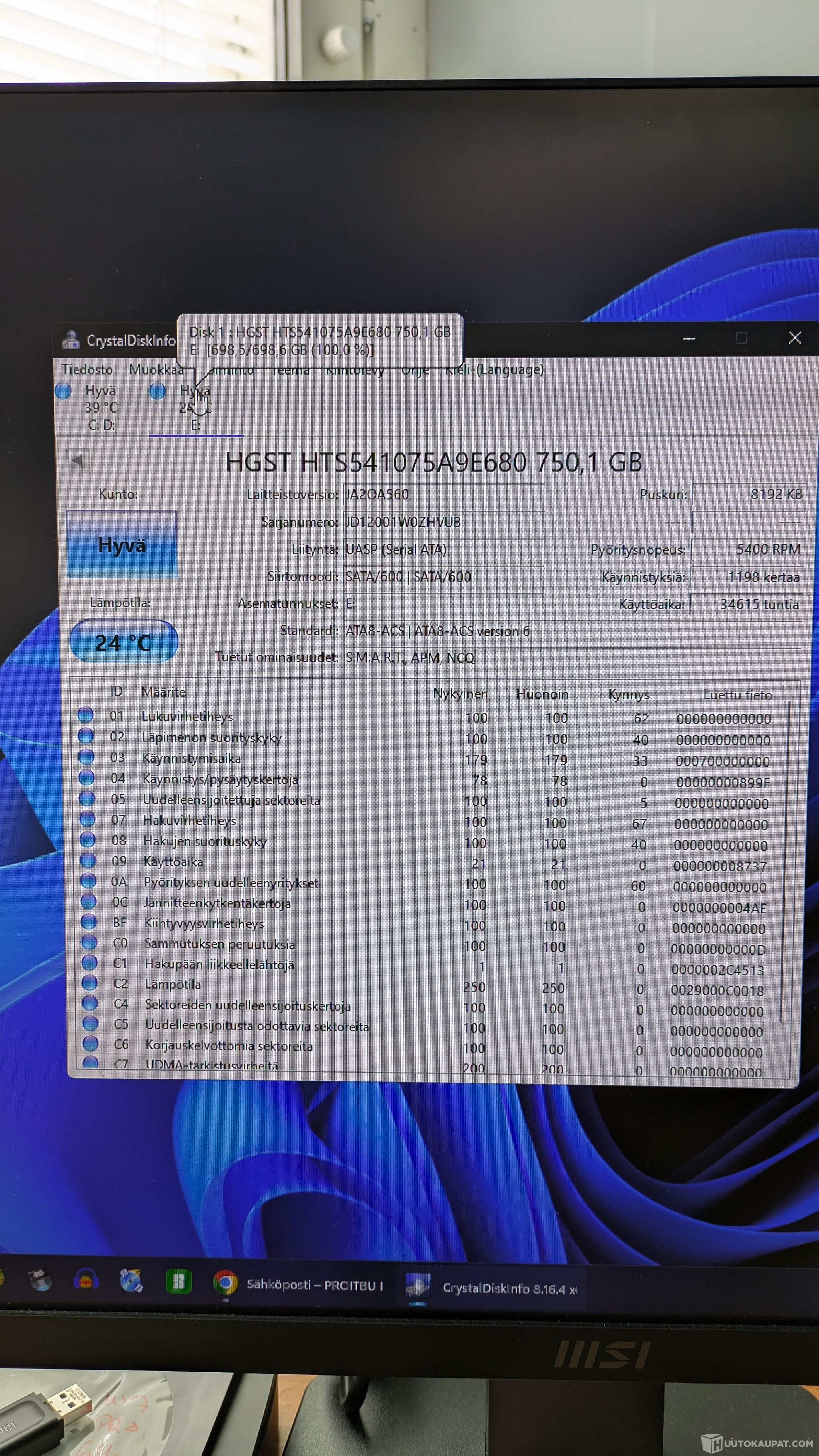The width and height of the screenshot is (819, 1456).
Task: Click status circle for 01 Lukuvirhetiheys
Action: click(x=85, y=715)
